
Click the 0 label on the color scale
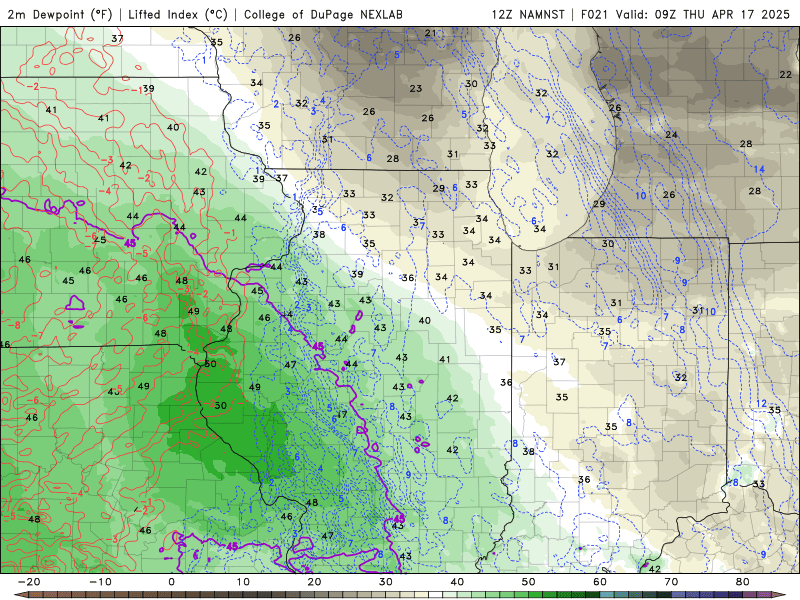[x=171, y=582]
